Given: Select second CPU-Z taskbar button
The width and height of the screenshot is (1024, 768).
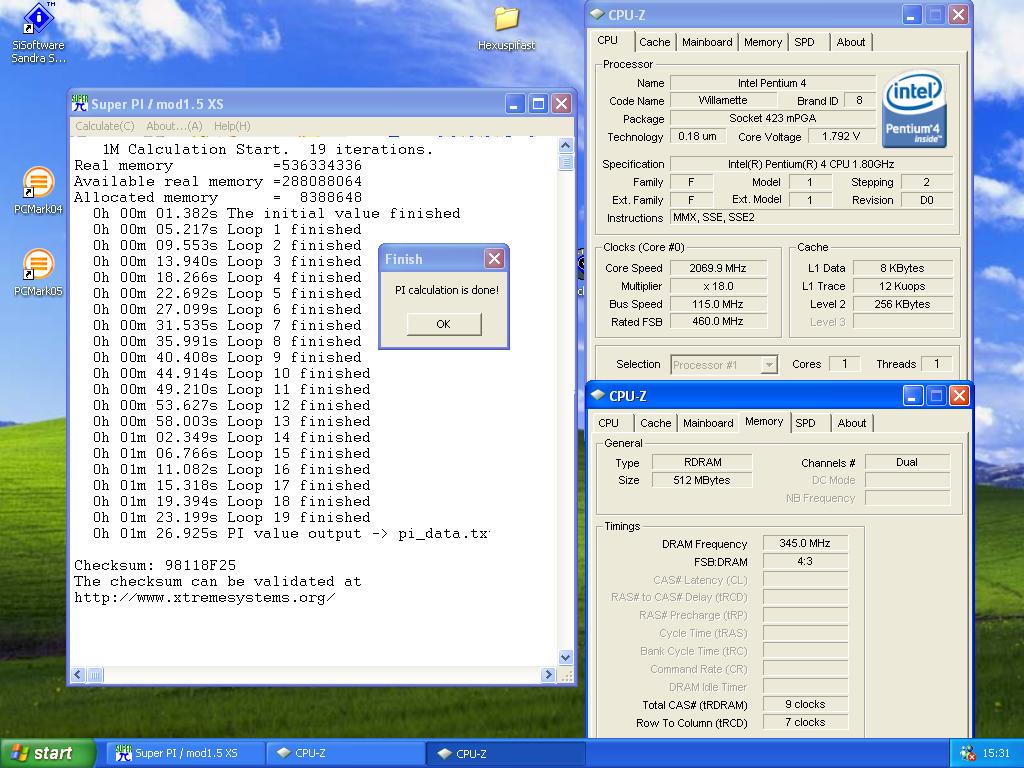Looking at the screenshot, I should pos(505,754).
